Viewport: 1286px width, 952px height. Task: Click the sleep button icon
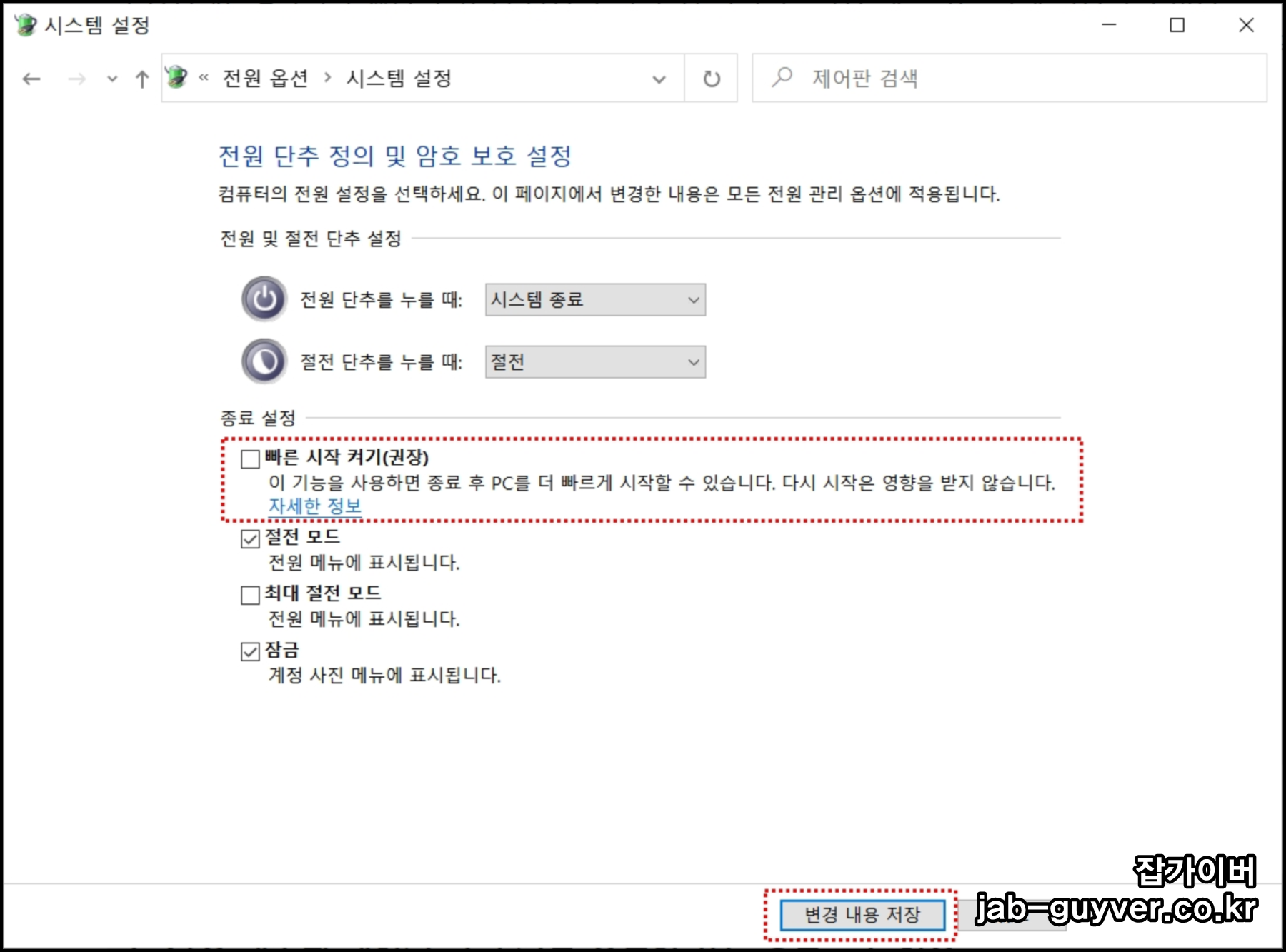click(263, 361)
